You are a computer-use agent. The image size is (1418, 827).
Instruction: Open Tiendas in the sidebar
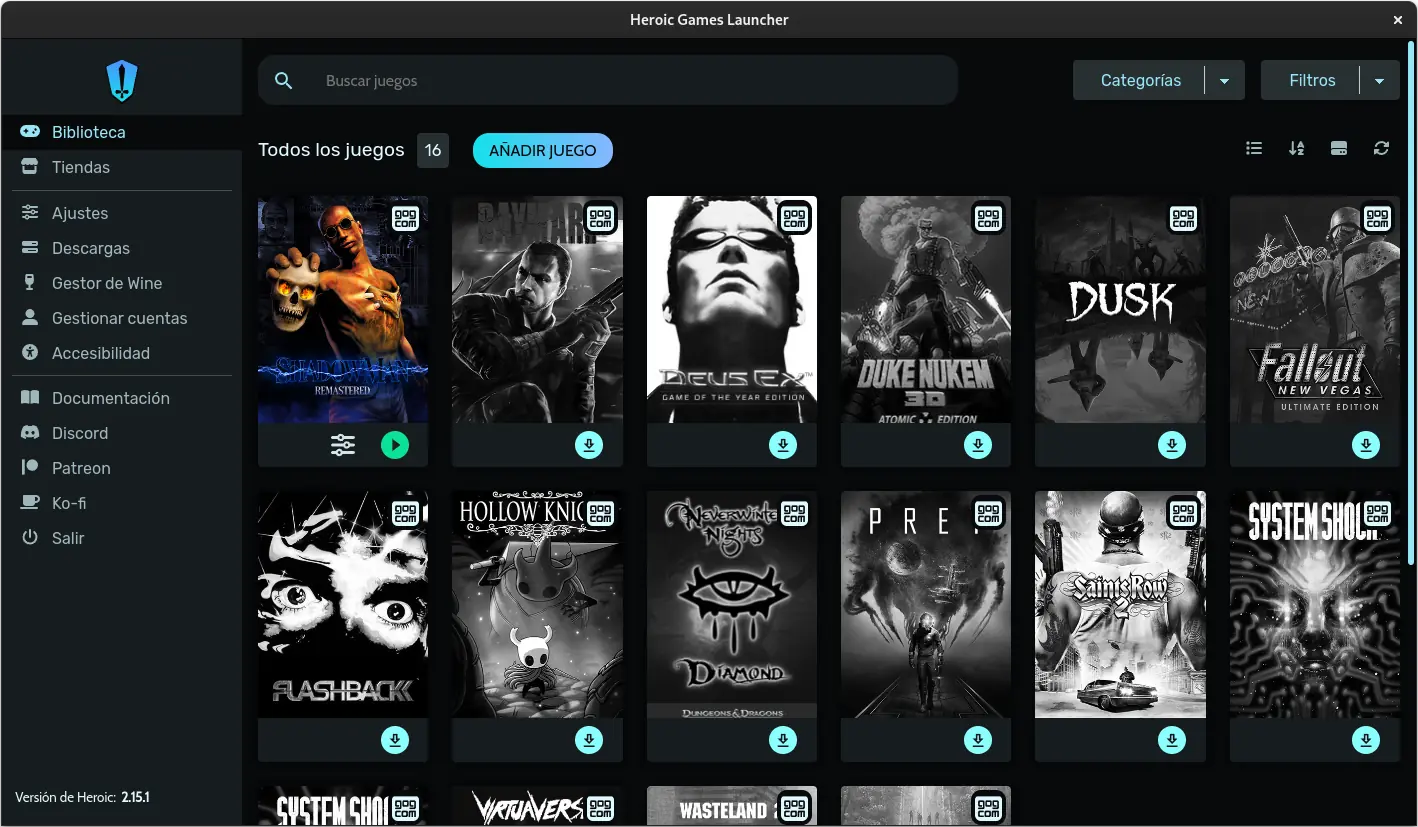(x=121, y=167)
